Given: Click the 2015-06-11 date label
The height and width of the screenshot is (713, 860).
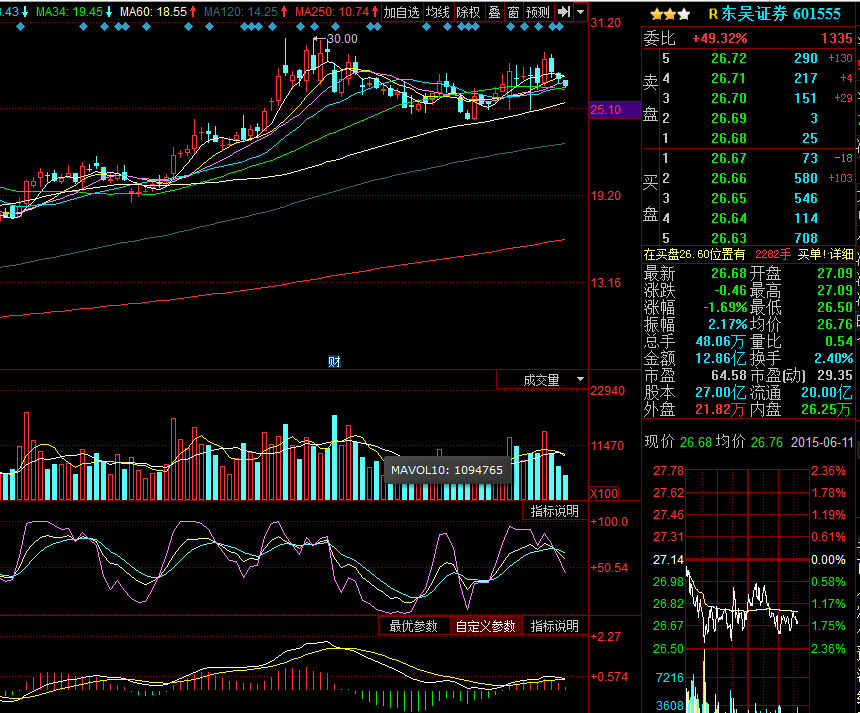Looking at the screenshot, I should [x=822, y=442].
